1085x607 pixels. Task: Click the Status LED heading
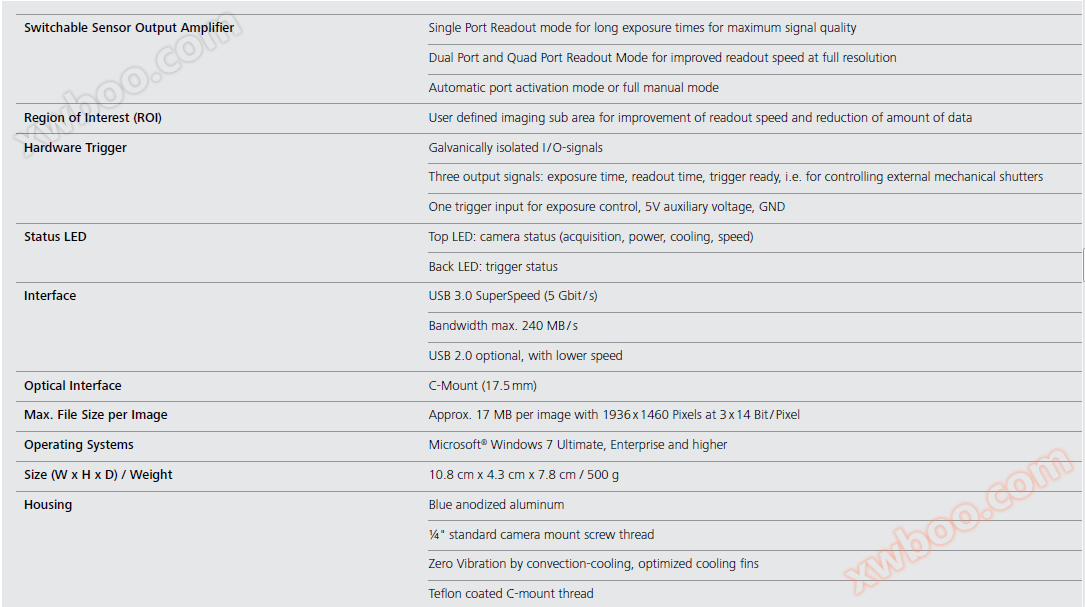tap(55, 237)
